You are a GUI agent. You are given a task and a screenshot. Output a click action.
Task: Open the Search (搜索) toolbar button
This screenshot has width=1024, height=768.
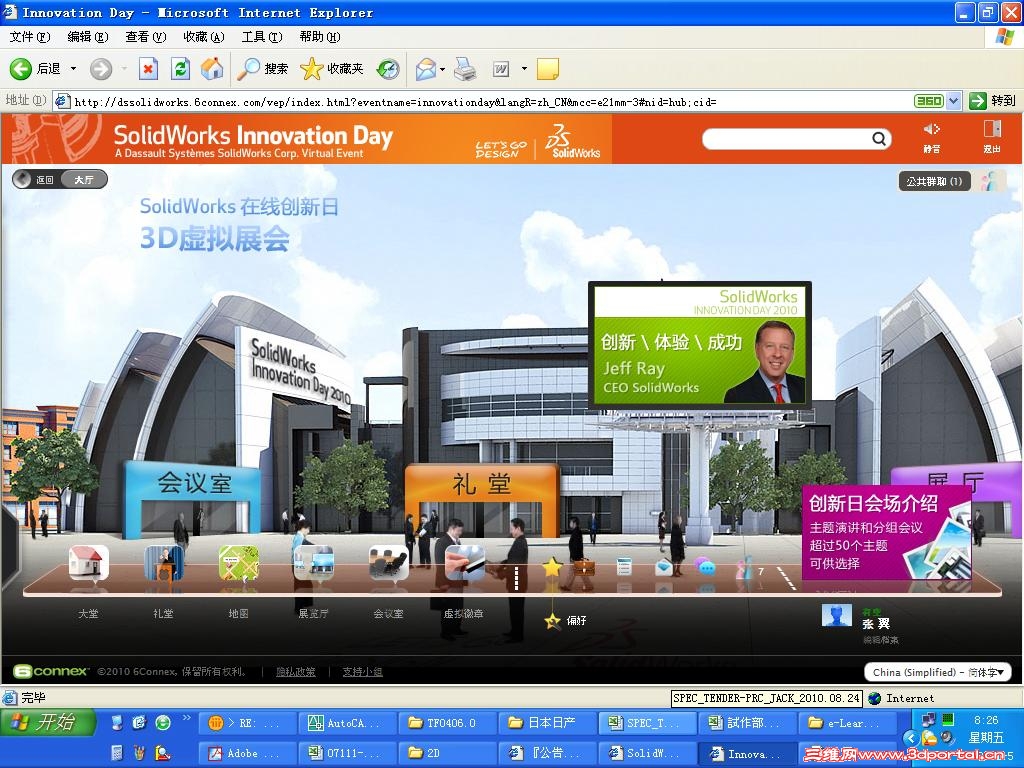point(262,69)
